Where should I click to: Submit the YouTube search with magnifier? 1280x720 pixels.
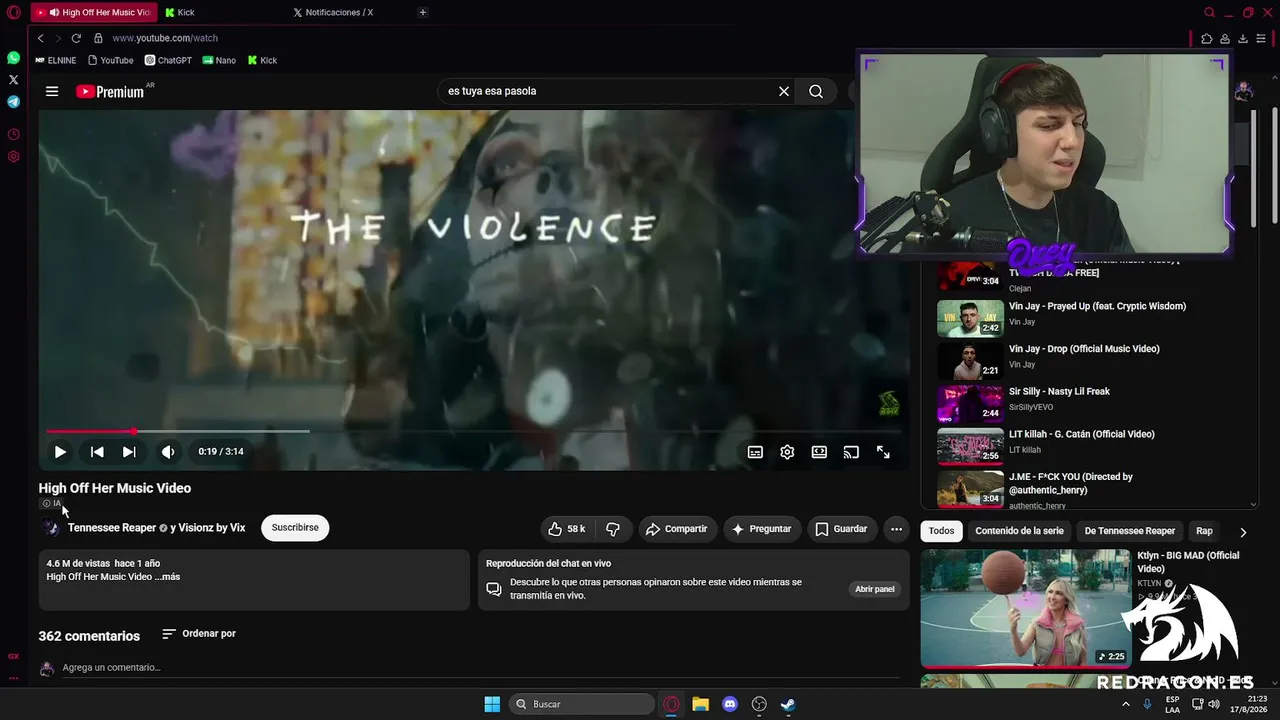pos(816,91)
